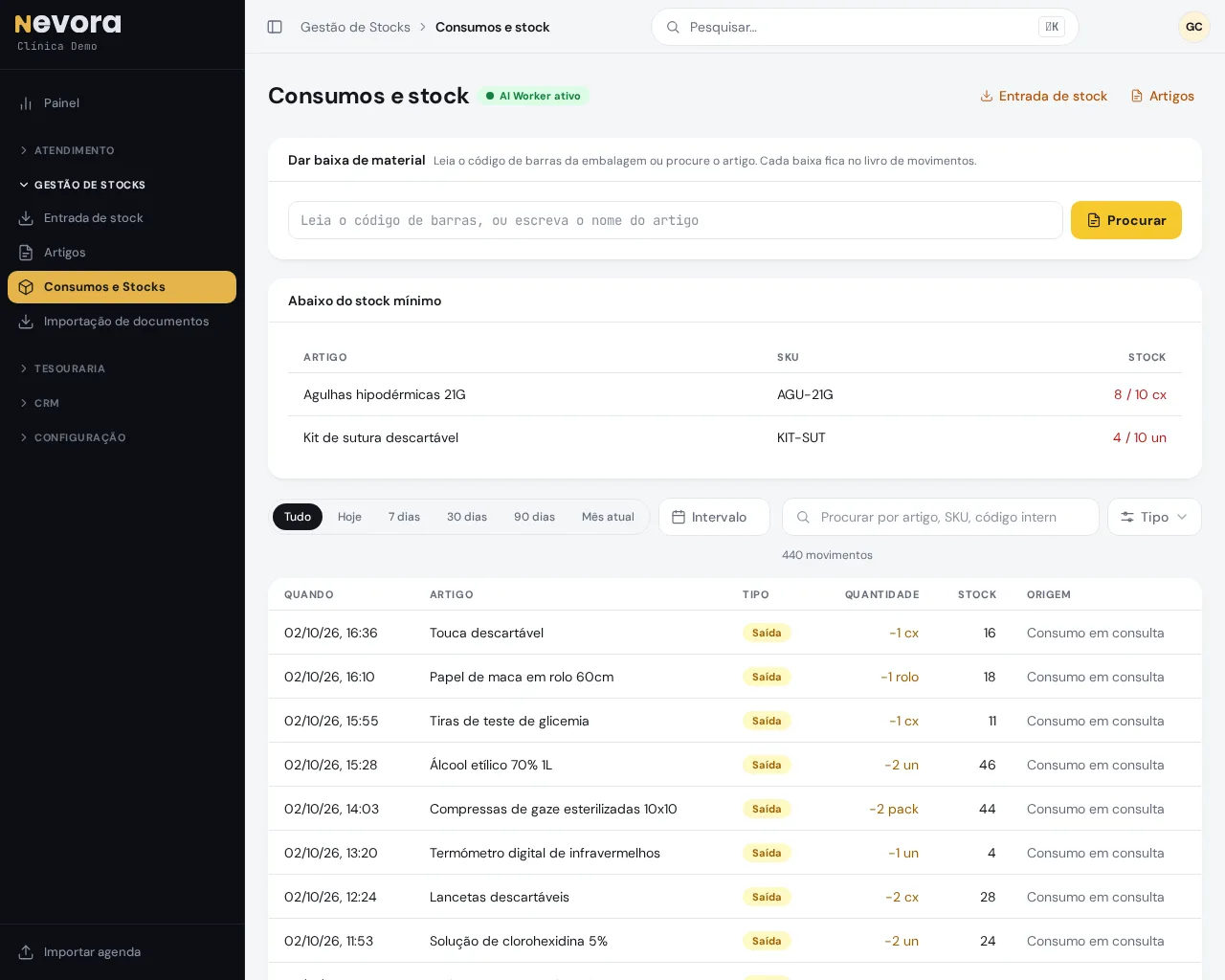
Task: Open the Tipo filter dropdown
Action: [1154, 517]
